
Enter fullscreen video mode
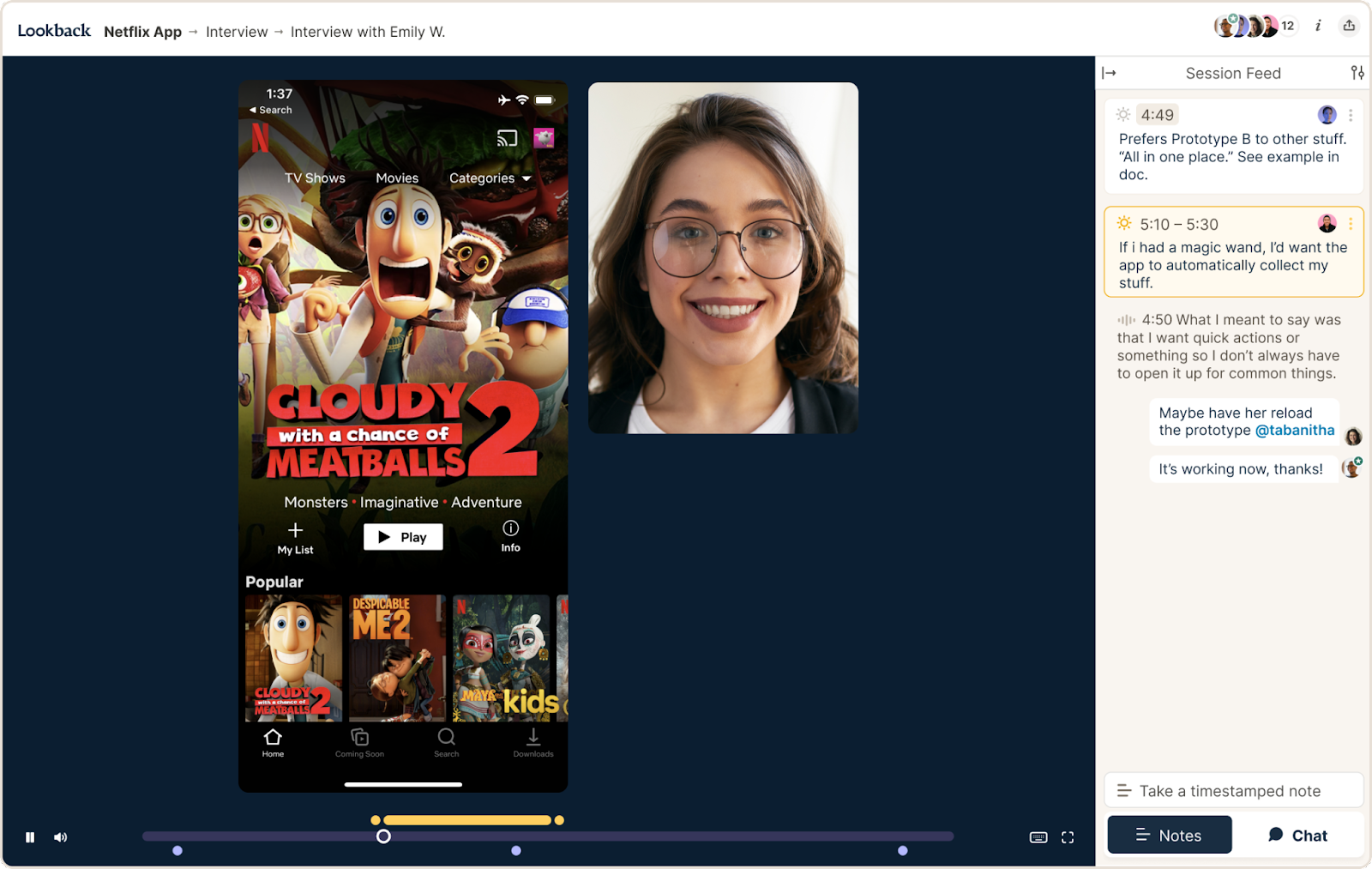[x=1068, y=837]
